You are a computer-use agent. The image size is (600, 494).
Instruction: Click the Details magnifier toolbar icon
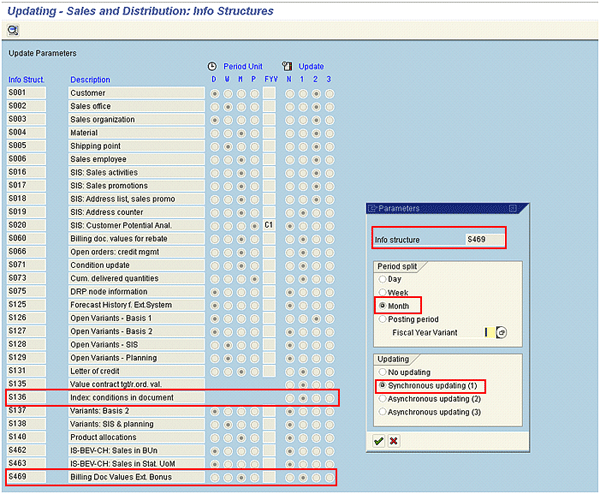click(13, 31)
